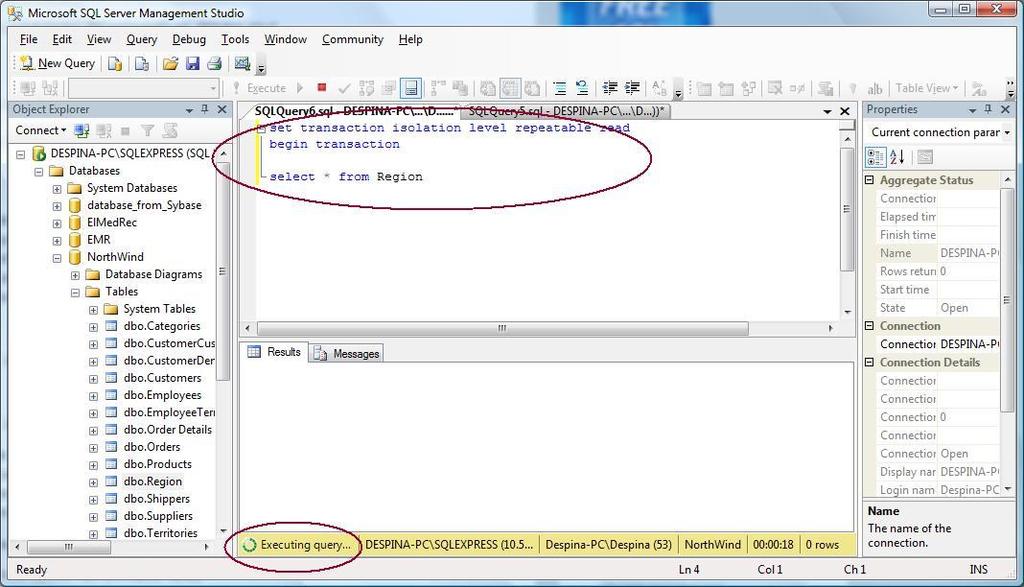Collapse the Tables folder
This screenshot has width=1024, height=587.
(x=75, y=293)
